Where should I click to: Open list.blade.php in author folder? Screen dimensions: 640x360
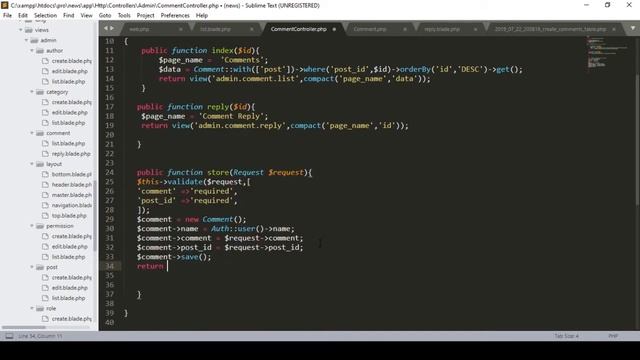[x=68, y=82]
